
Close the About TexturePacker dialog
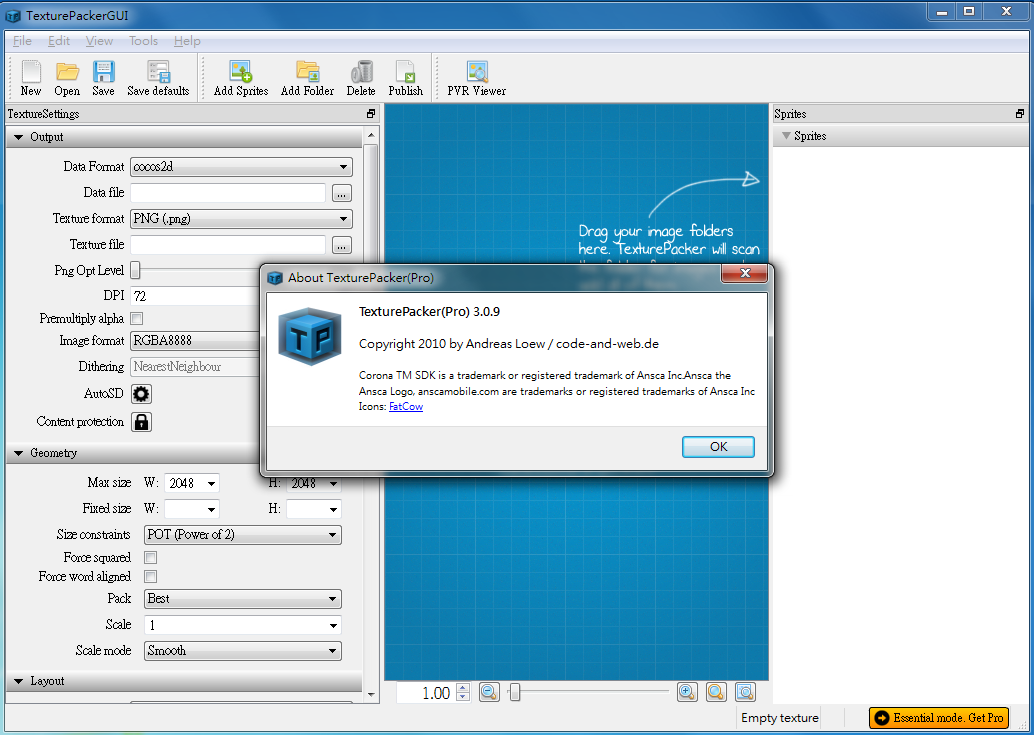(745, 273)
